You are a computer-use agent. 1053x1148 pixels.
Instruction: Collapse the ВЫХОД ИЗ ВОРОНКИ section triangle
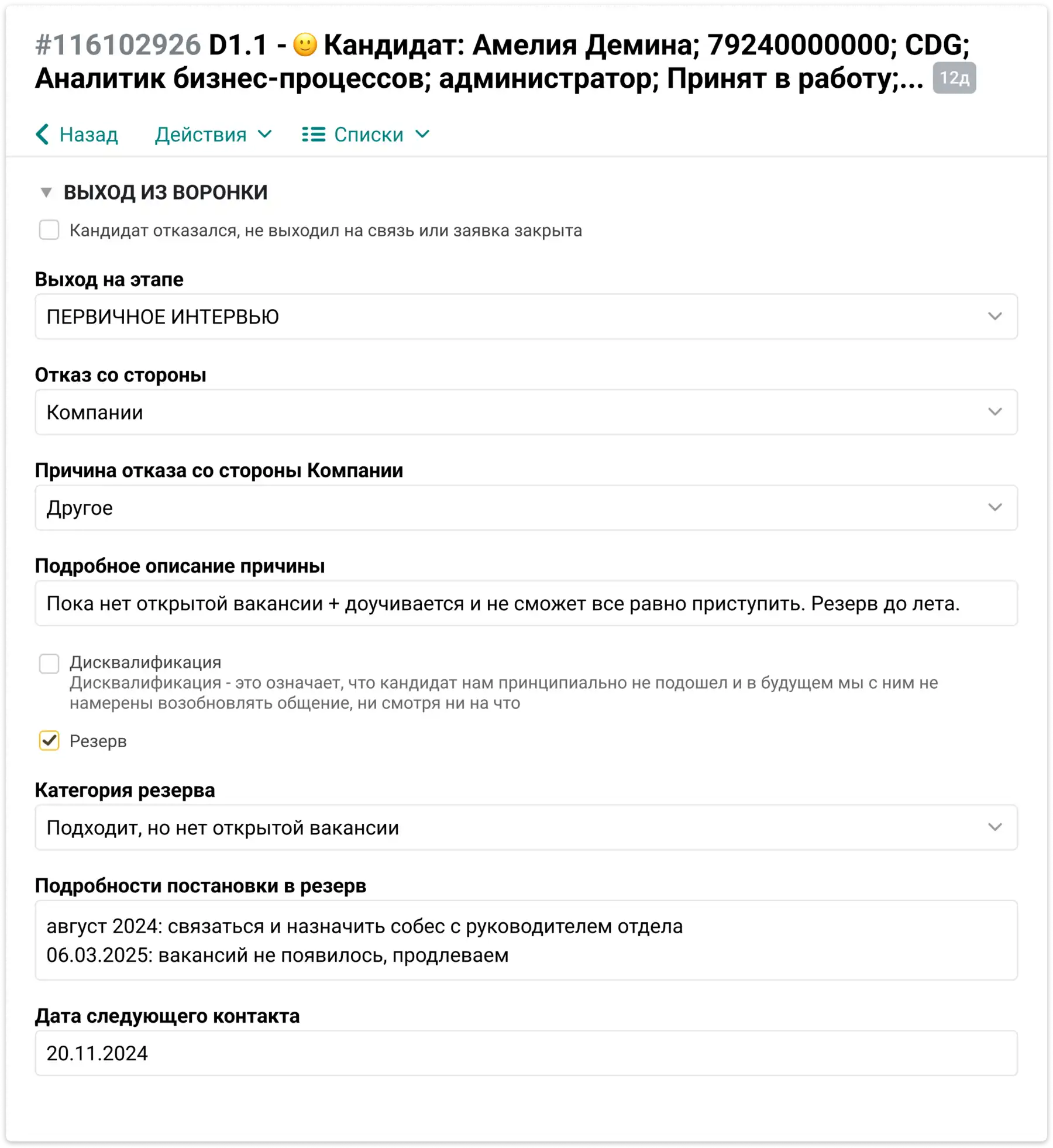(x=46, y=193)
